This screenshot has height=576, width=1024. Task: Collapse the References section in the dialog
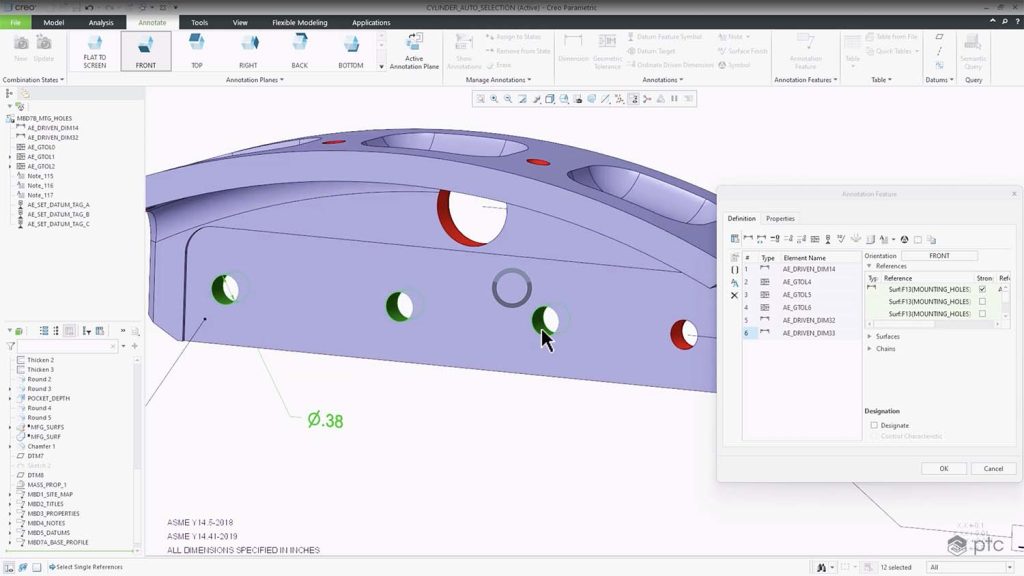(871, 266)
